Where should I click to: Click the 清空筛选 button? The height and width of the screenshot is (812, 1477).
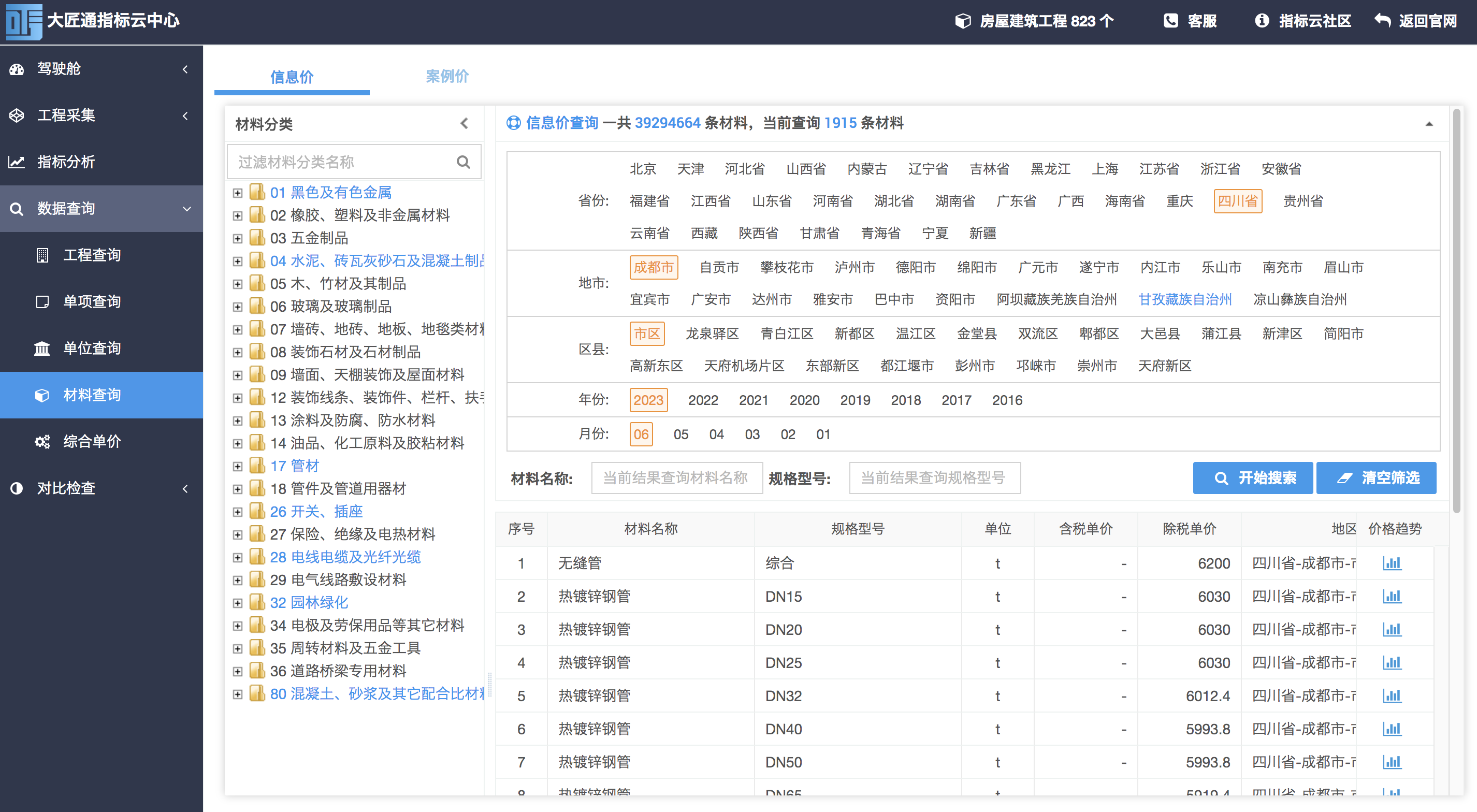[1376, 479]
